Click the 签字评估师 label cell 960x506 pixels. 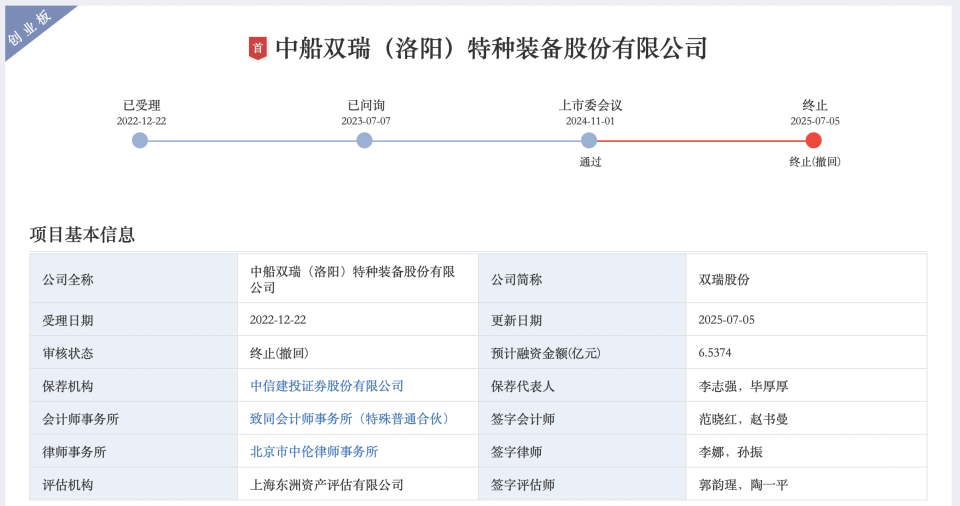[582, 485]
